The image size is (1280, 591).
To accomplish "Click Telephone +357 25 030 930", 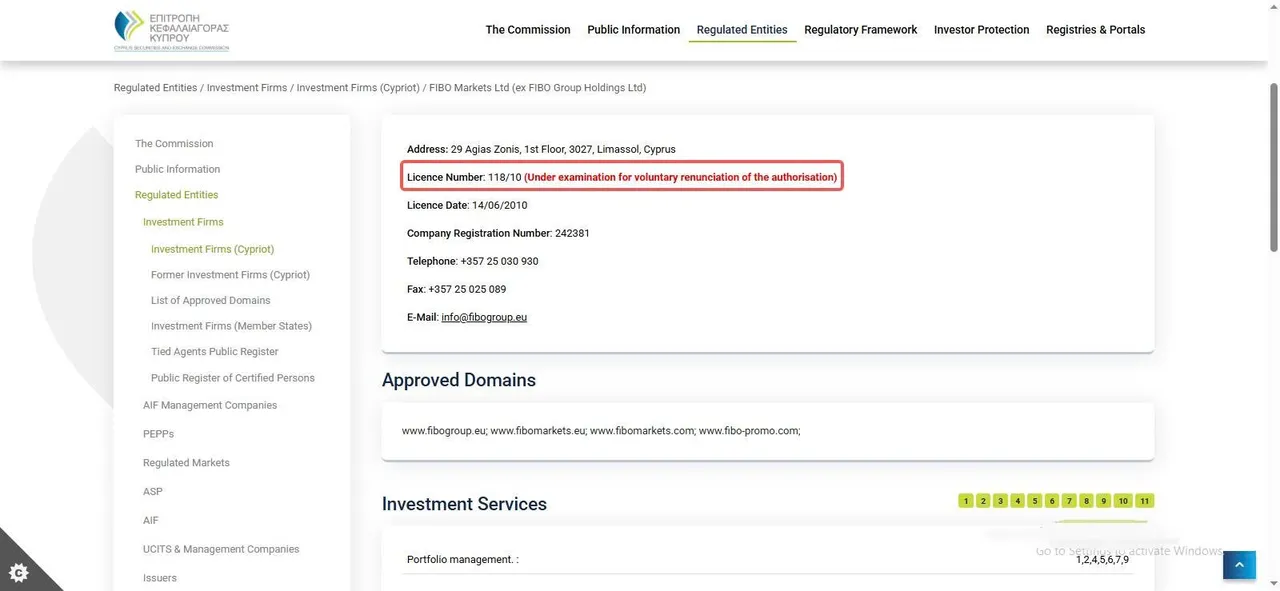I will (x=473, y=261).
